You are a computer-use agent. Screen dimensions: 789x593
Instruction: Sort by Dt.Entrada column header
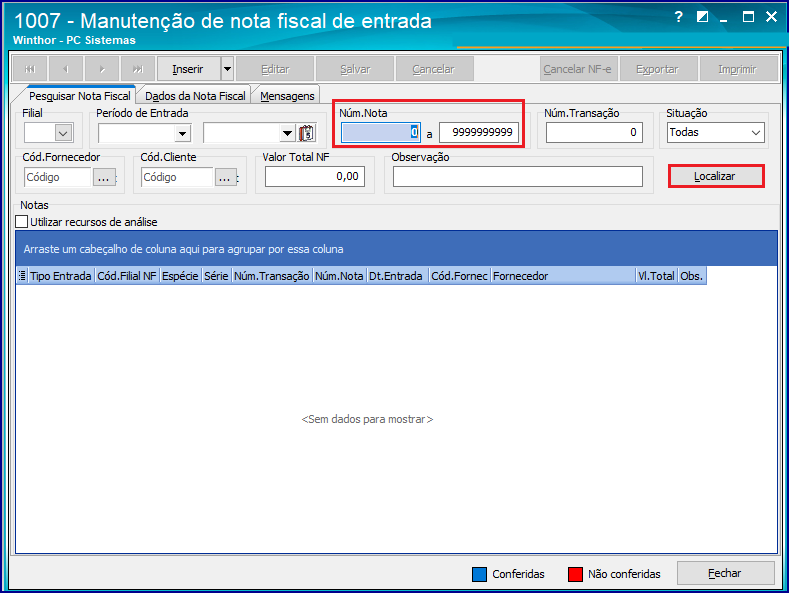396,276
